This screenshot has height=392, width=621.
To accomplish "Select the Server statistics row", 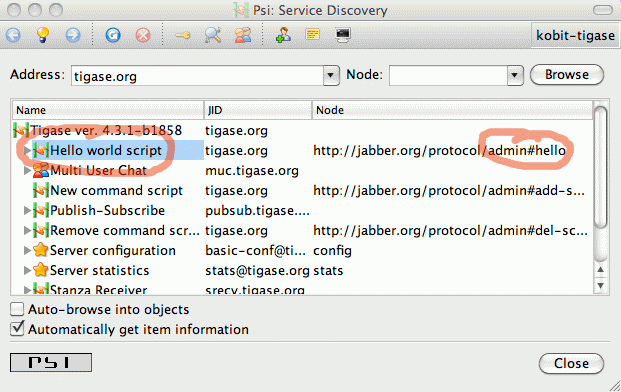I will click(x=303, y=270).
